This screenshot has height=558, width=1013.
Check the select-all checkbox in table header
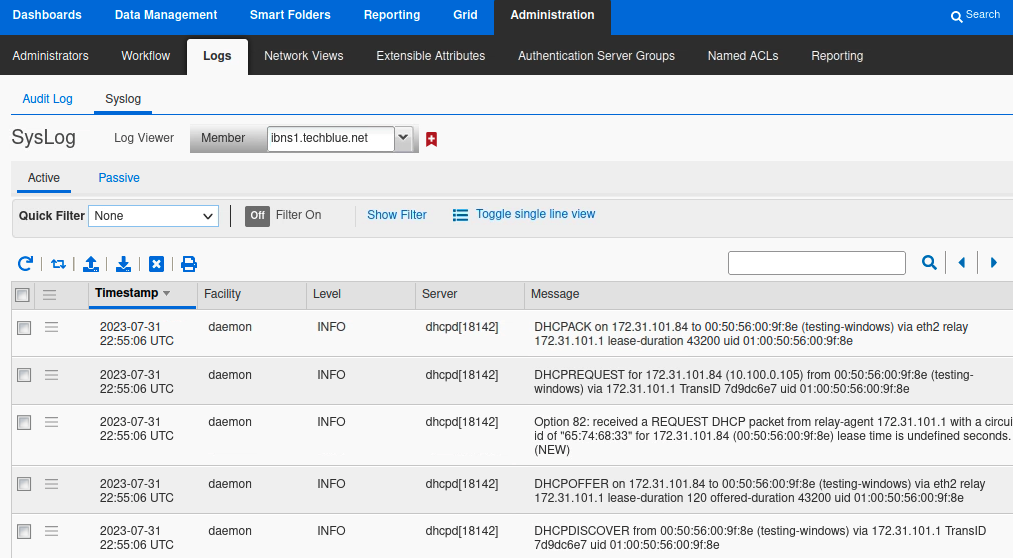pyautogui.click(x=22, y=295)
